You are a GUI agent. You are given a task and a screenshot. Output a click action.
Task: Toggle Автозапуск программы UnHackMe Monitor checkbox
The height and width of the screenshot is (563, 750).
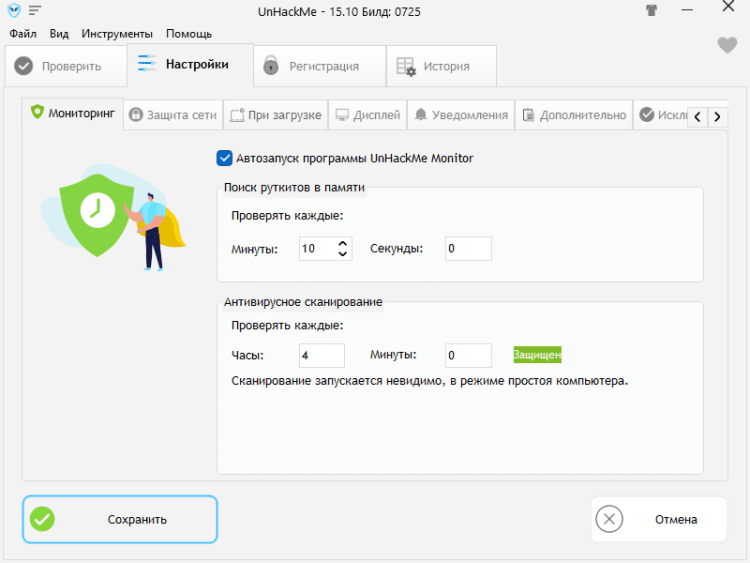tap(224, 158)
